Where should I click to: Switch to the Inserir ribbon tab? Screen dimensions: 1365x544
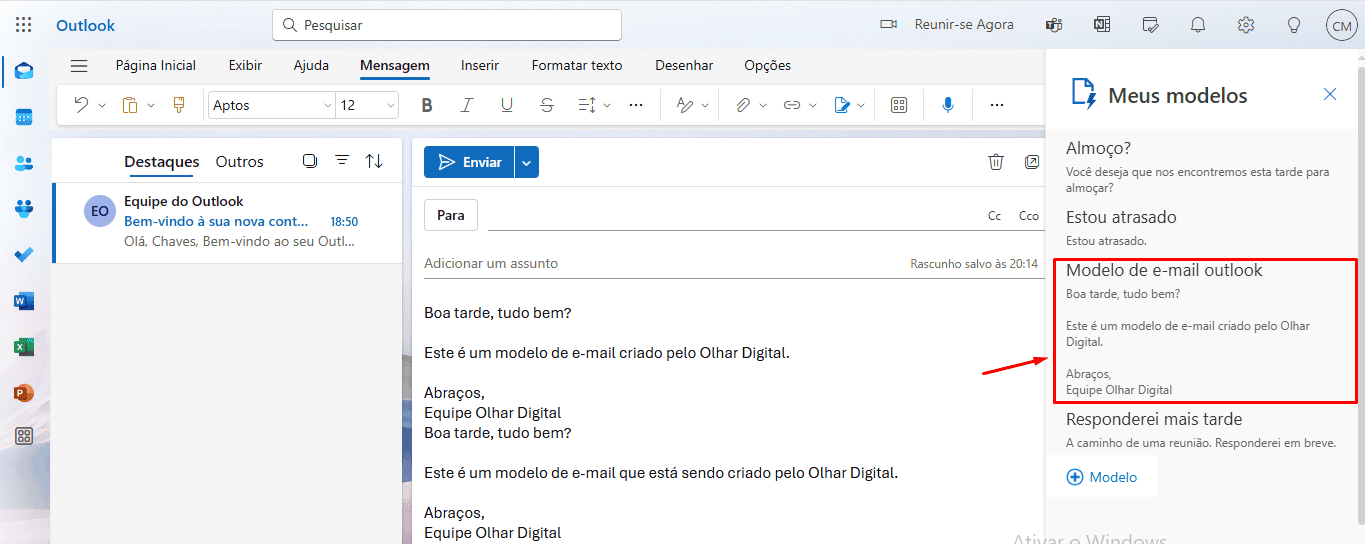pos(480,66)
